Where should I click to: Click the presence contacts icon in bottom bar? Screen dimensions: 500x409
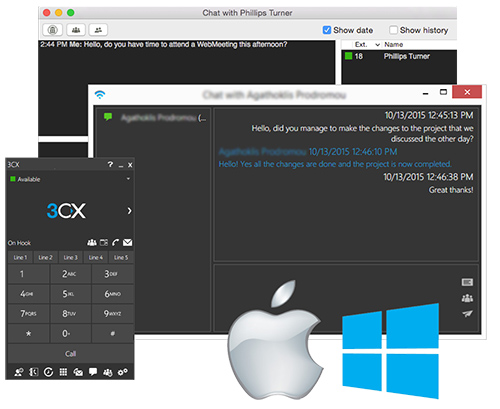click(x=19, y=372)
